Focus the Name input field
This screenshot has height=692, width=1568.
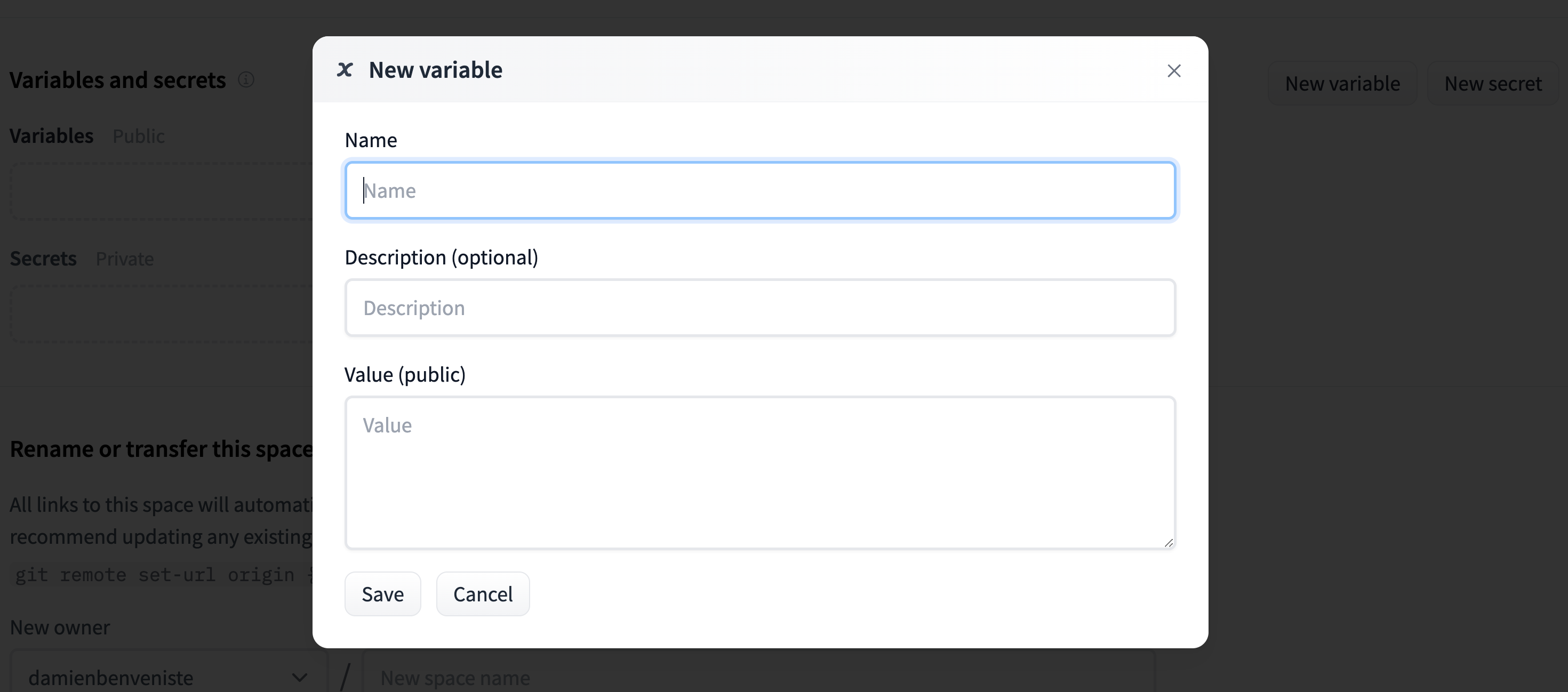(760, 190)
